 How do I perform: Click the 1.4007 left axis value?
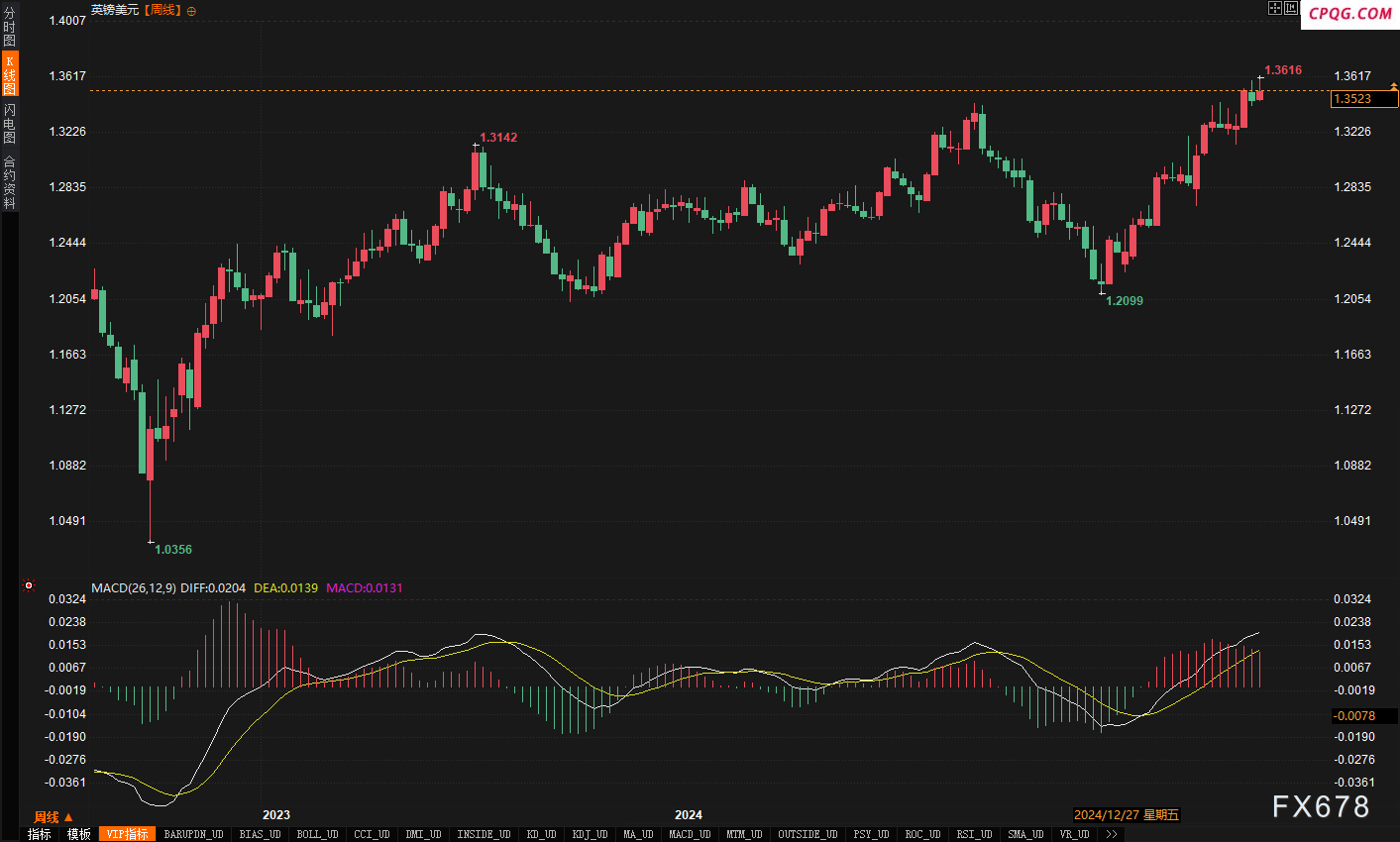67,21
